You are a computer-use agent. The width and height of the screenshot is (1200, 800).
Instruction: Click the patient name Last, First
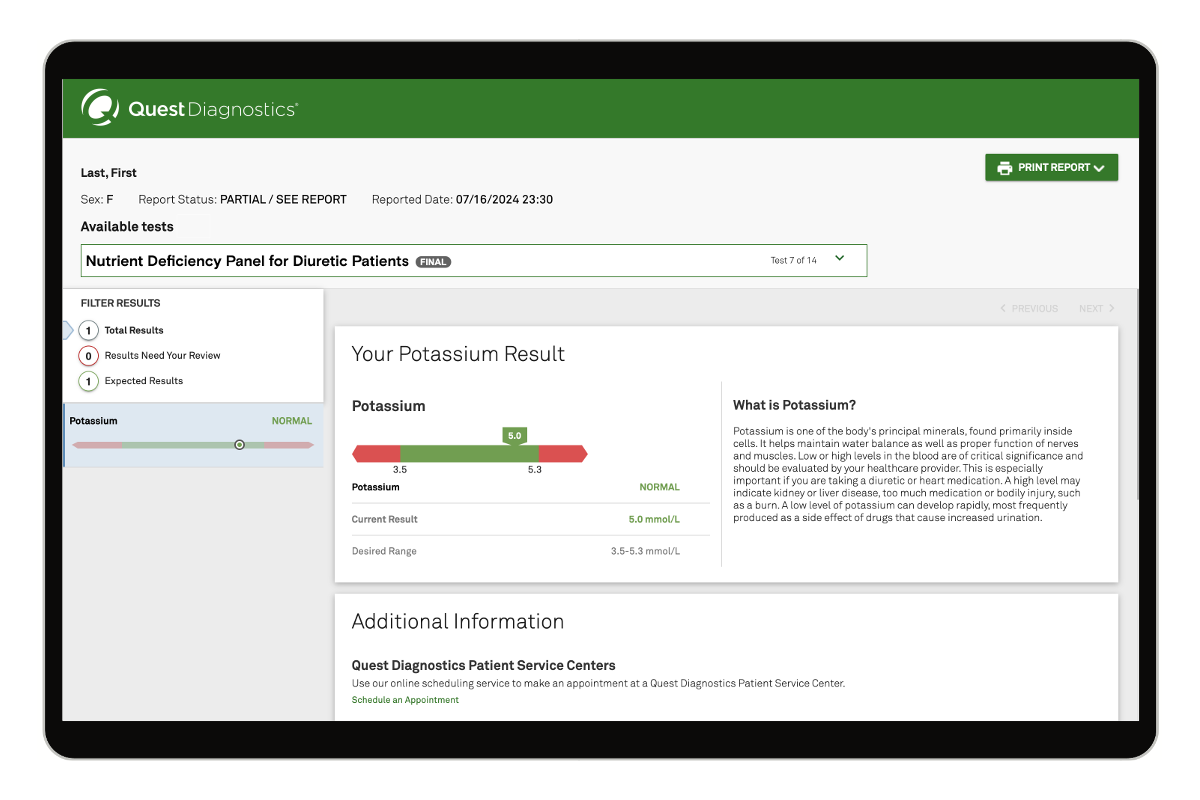click(x=109, y=173)
